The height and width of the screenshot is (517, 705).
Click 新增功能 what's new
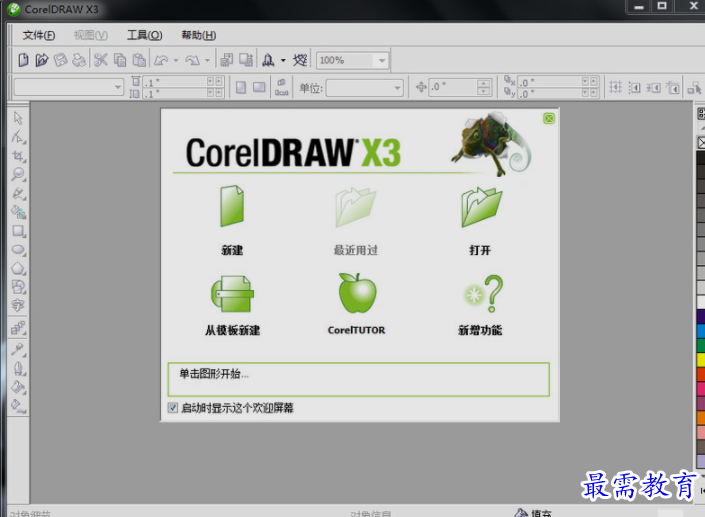pyautogui.click(x=480, y=305)
